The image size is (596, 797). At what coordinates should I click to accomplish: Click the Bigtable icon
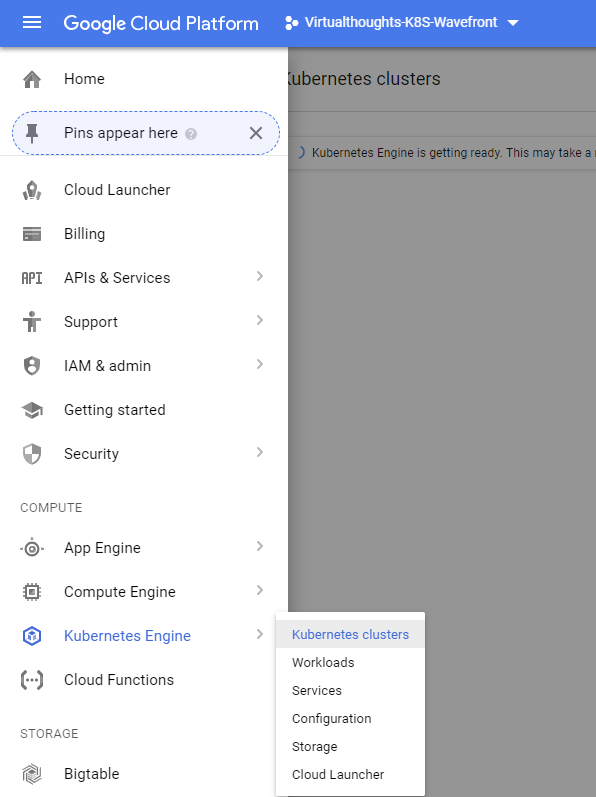32,774
